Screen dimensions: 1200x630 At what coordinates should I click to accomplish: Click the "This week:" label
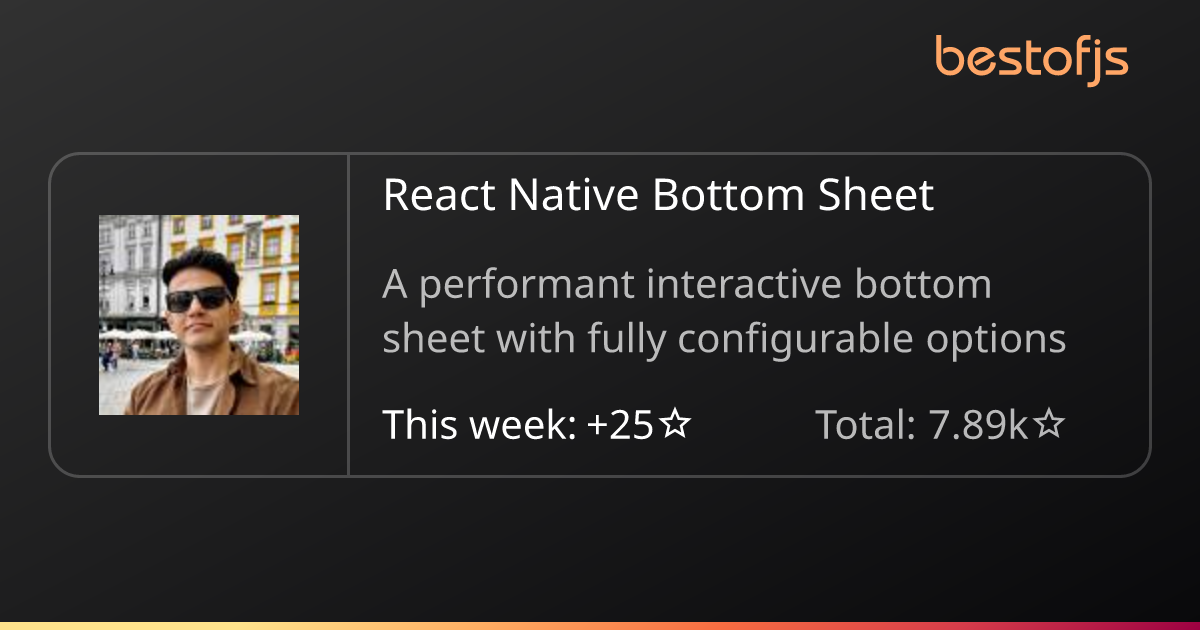479,426
